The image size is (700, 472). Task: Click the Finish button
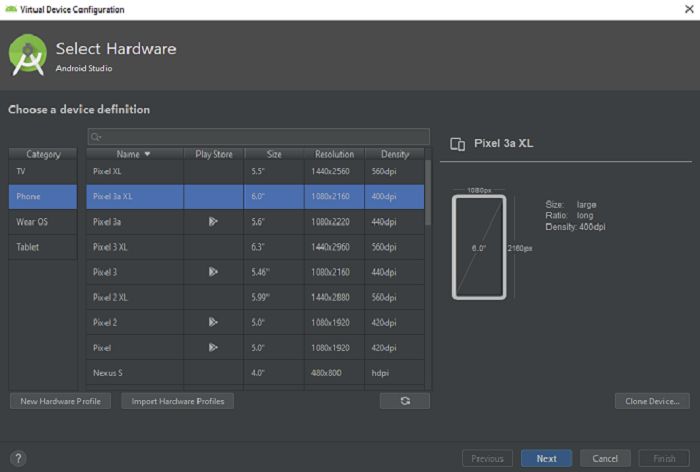(x=664, y=459)
